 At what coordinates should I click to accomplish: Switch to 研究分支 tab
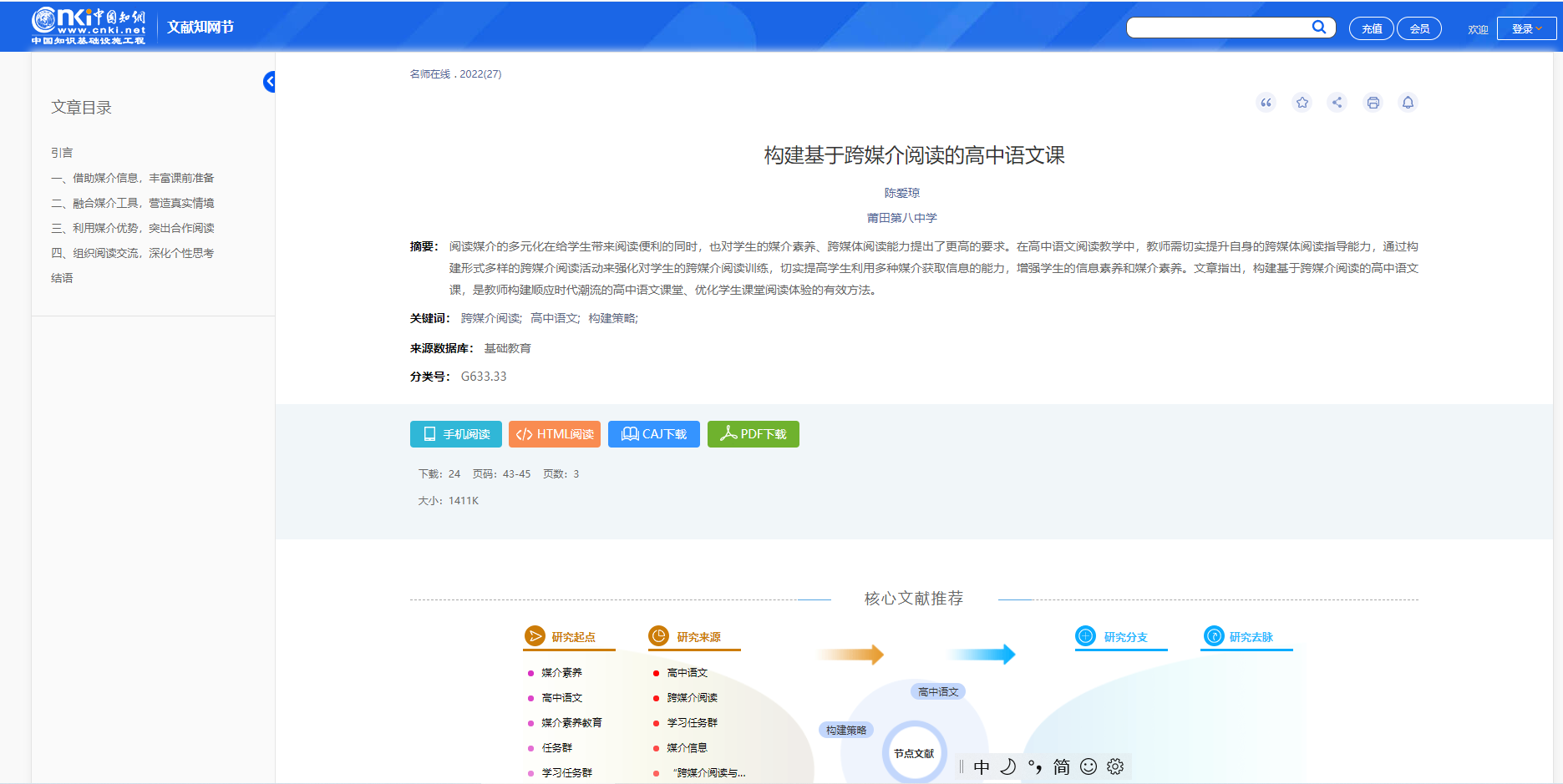(1124, 637)
